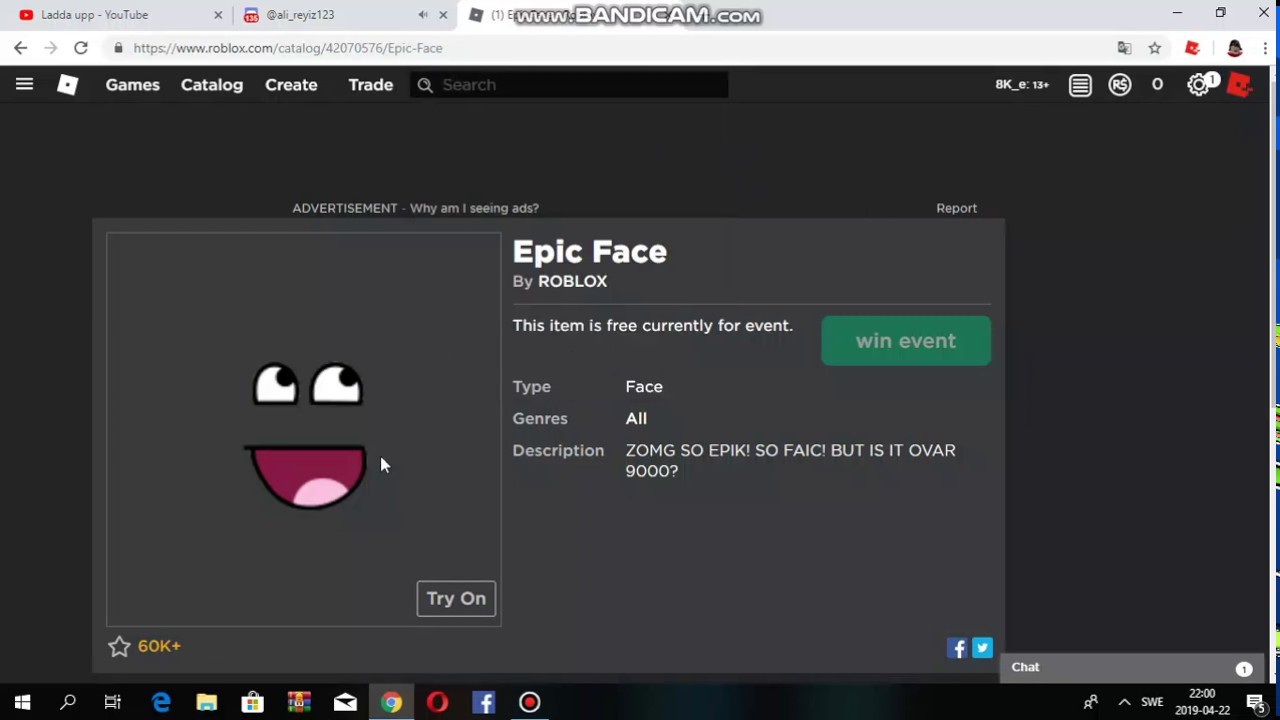Image resolution: width=1280 pixels, height=720 pixels.
Task: Click the Epic Face preview image
Action: (x=304, y=430)
